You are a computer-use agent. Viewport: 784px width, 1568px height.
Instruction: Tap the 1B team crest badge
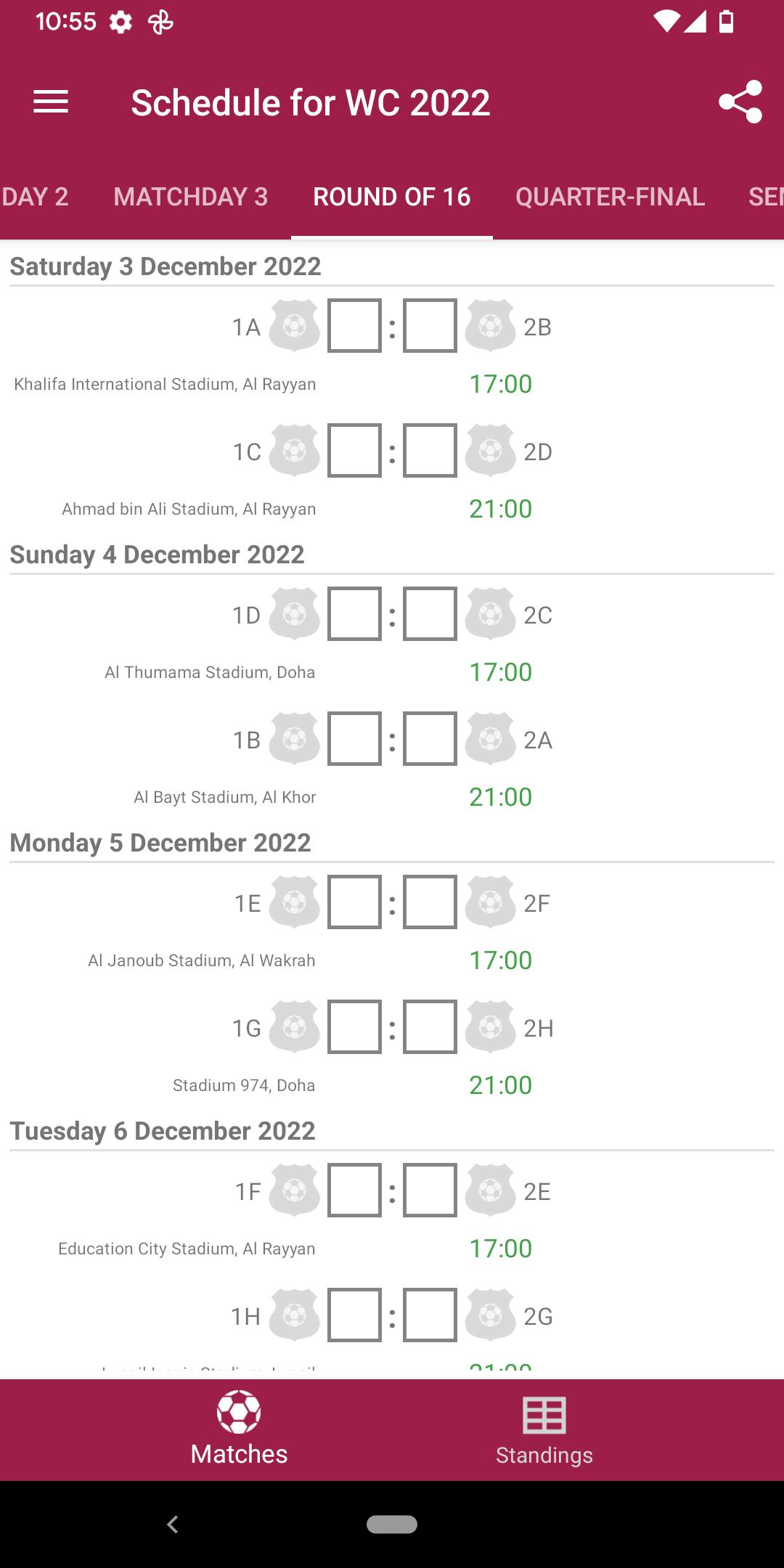pyautogui.click(x=294, y=739)
